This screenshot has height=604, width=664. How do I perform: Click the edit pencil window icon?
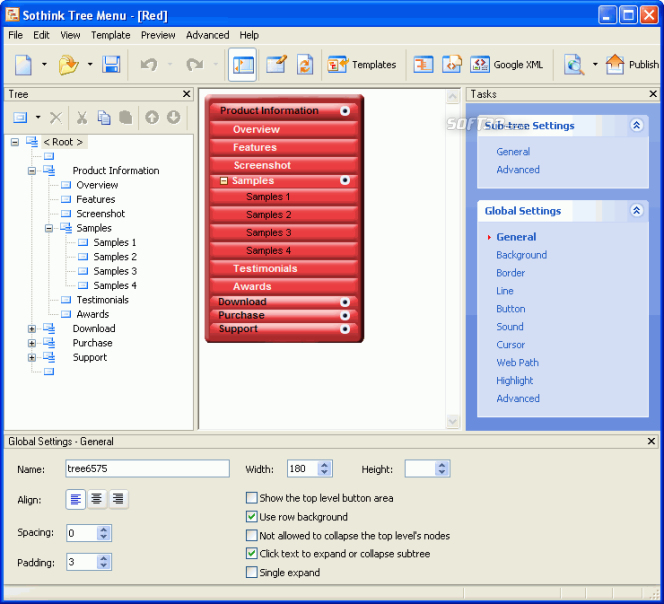[276, 65]
